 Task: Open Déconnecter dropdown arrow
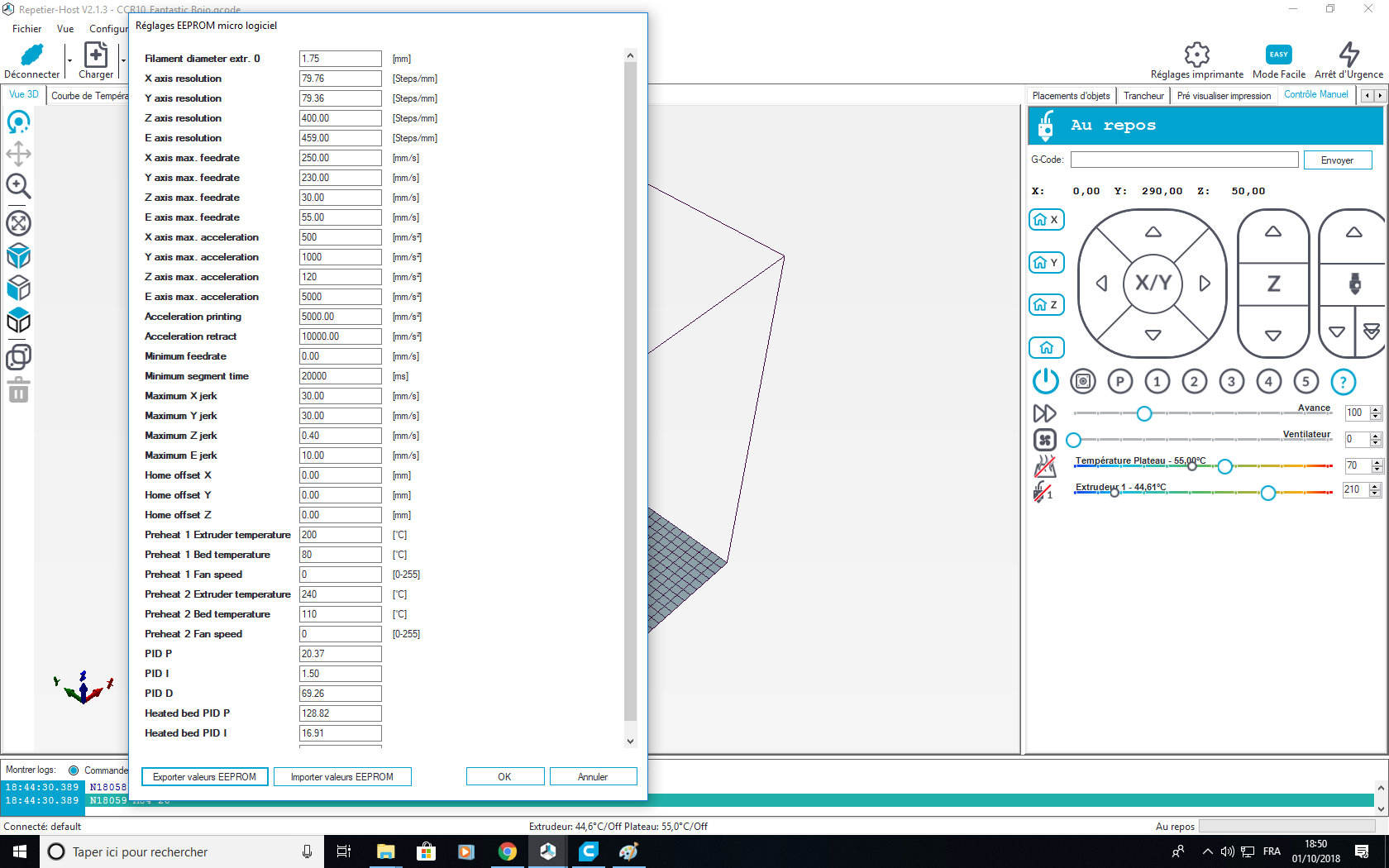coord(69,60)
